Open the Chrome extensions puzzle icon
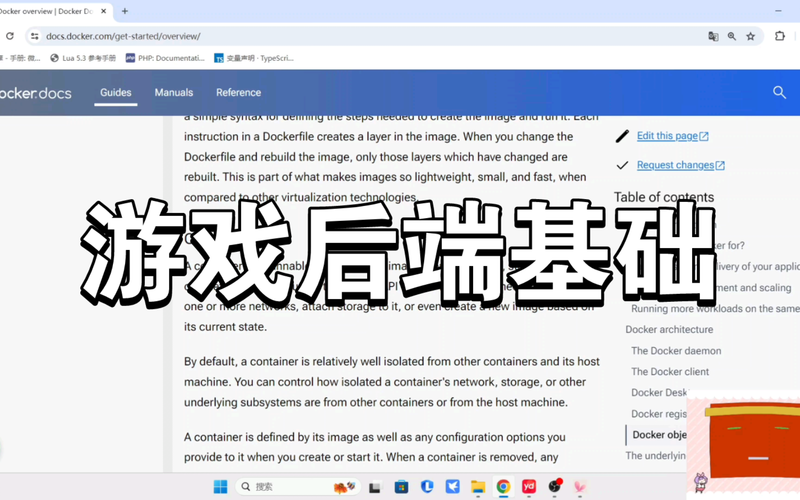Screen dimensions: 800x500 (780, 36)
